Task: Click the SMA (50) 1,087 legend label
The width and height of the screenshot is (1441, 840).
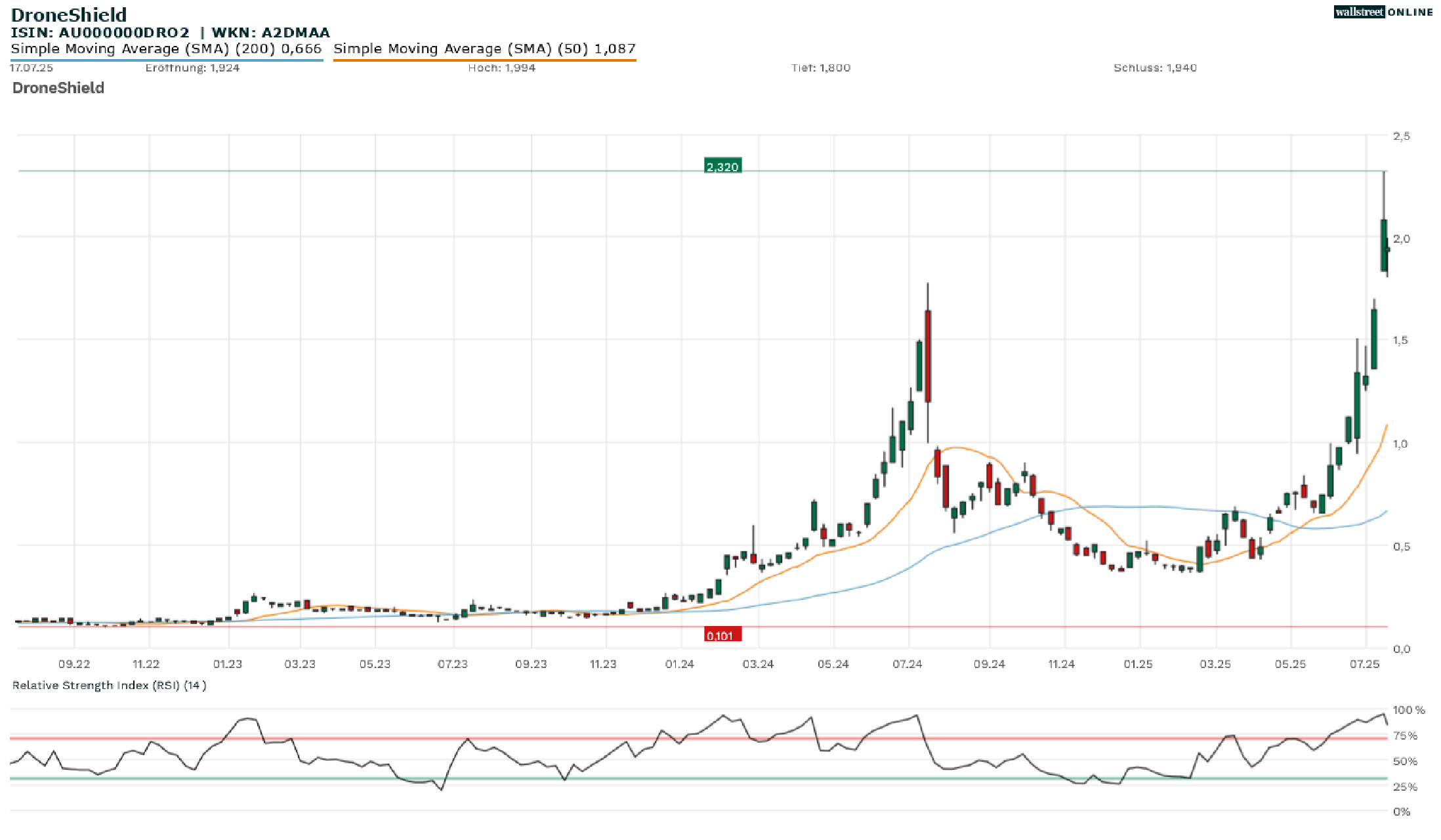Action: tap(485, 49)
